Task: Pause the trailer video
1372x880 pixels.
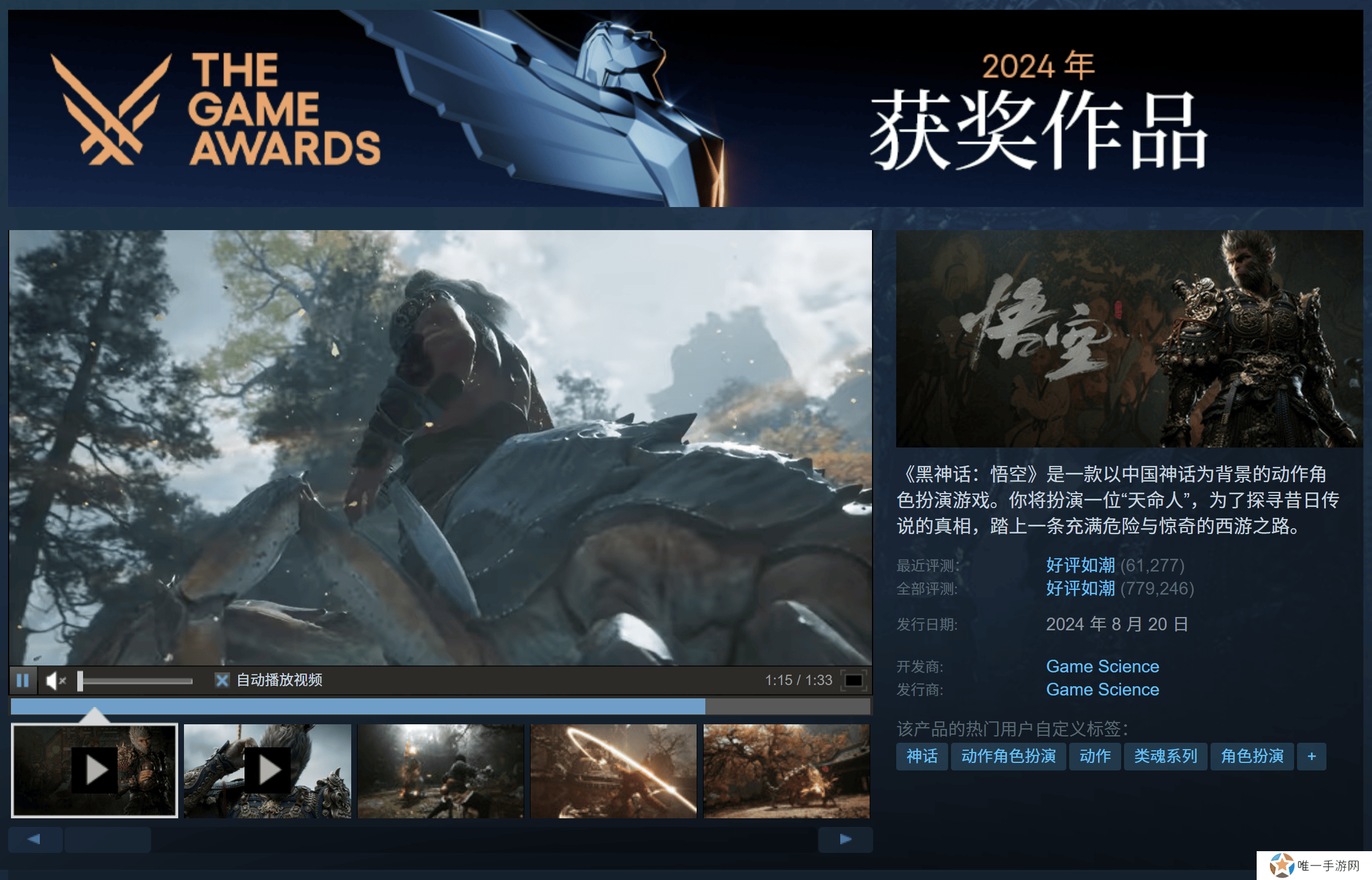Action: click(x=23, y=680)
